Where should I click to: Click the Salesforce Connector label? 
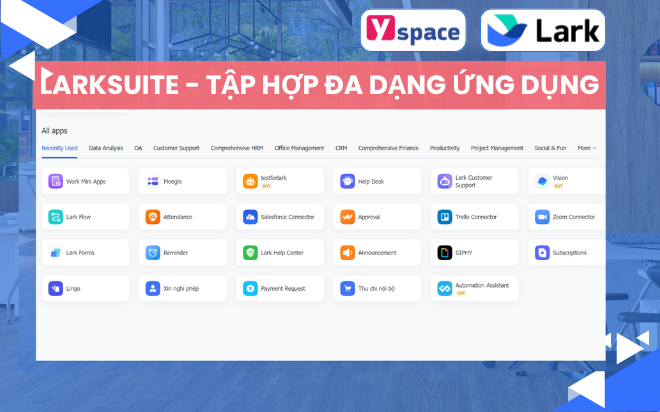click(287, 217)
